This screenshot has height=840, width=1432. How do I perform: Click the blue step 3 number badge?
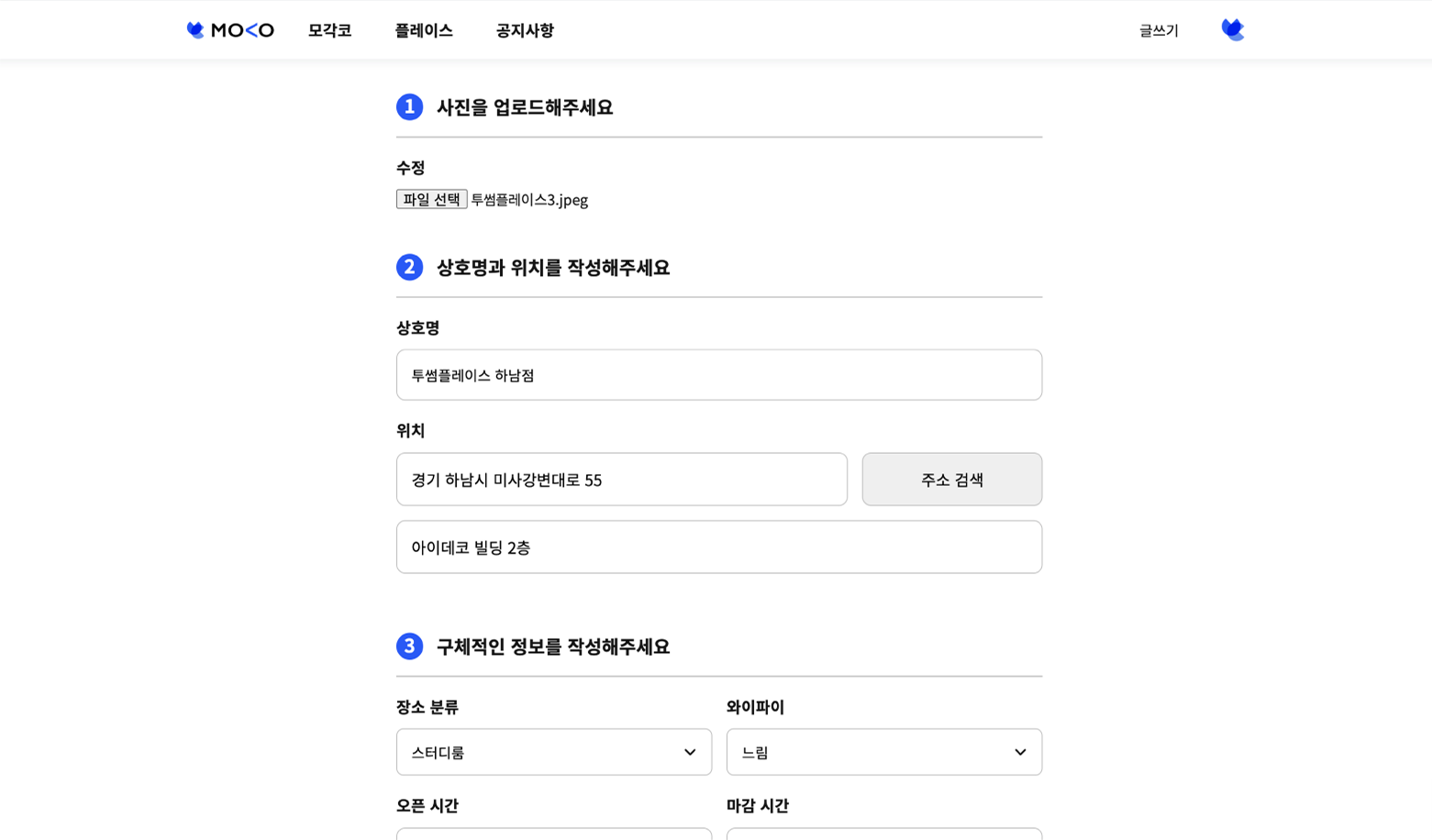click(409, 647)
